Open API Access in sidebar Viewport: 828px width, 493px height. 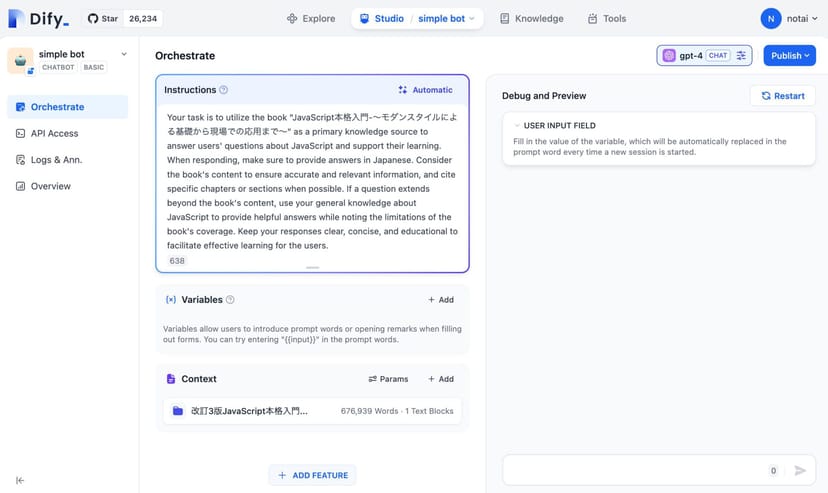[x=54, y=133]
